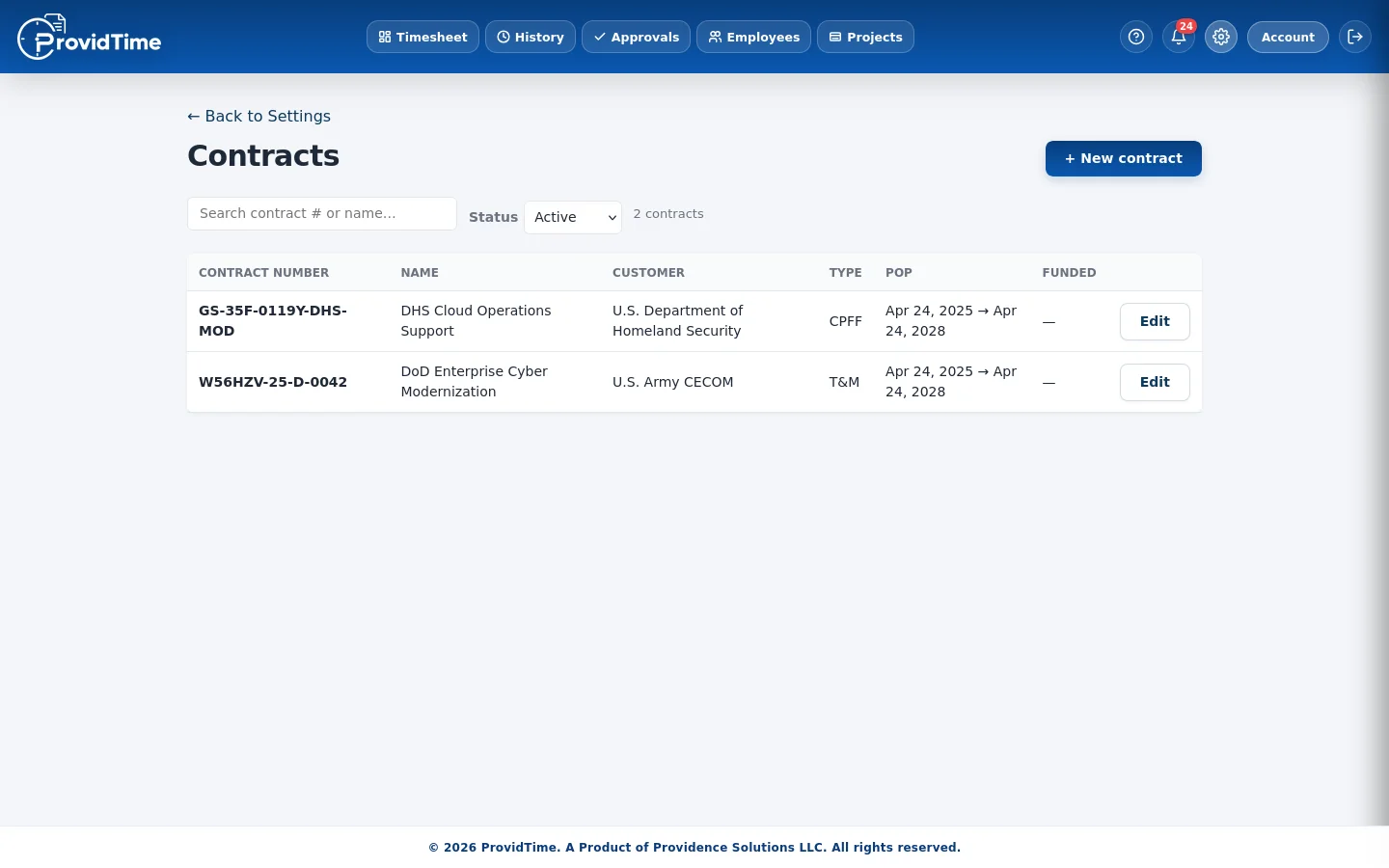Open the settings gear icon
Viewport: 1389px width, 868px height.
point(1221,37)
